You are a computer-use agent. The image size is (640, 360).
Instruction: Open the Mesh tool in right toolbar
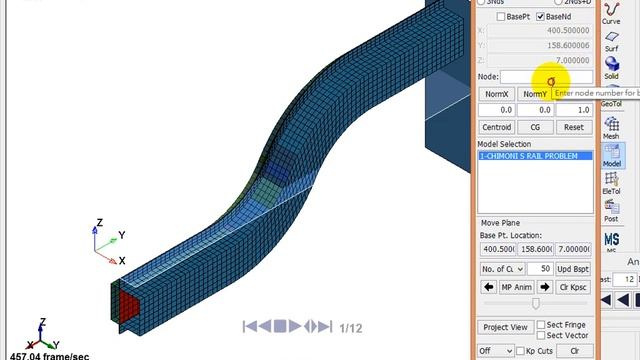(x=611, y=128)
